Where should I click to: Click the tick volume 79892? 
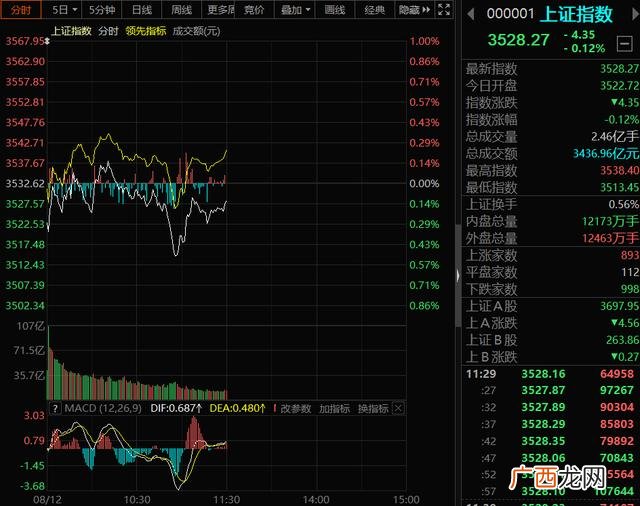coord(617,441)
